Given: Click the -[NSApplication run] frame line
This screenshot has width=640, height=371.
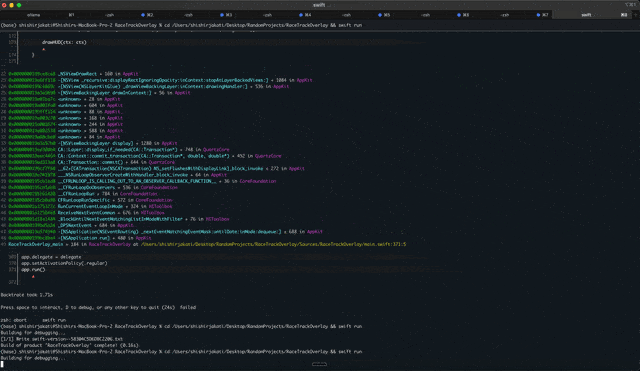Looking at the screenshot, I should pos(76,238).
